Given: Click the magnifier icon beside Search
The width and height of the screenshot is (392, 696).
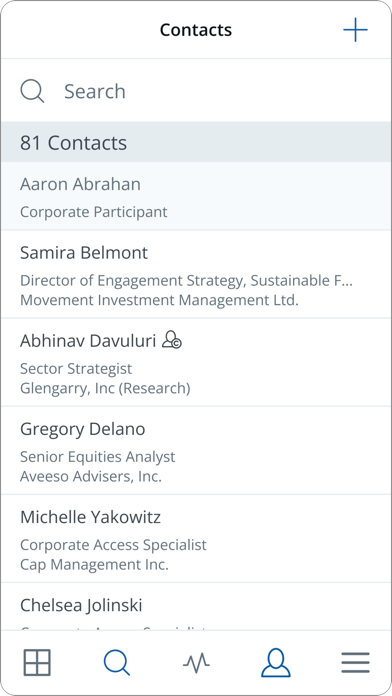Looking at the screenshot, I should tap(32, 91).
